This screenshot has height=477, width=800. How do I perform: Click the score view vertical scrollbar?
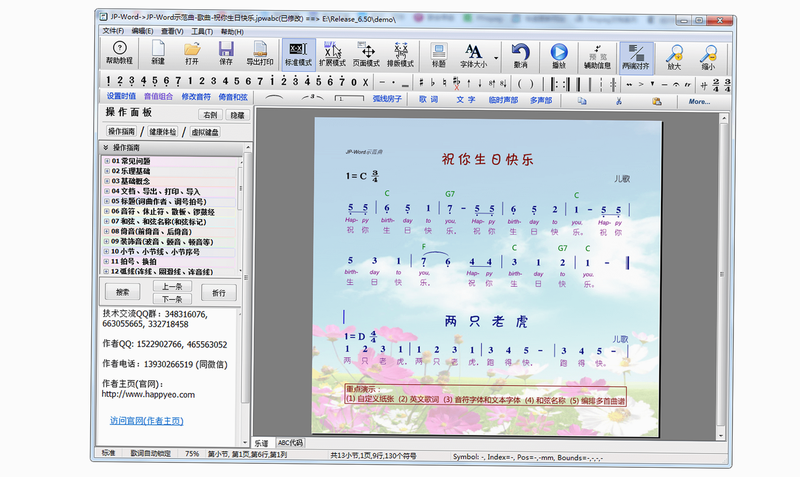click(722, 275)
